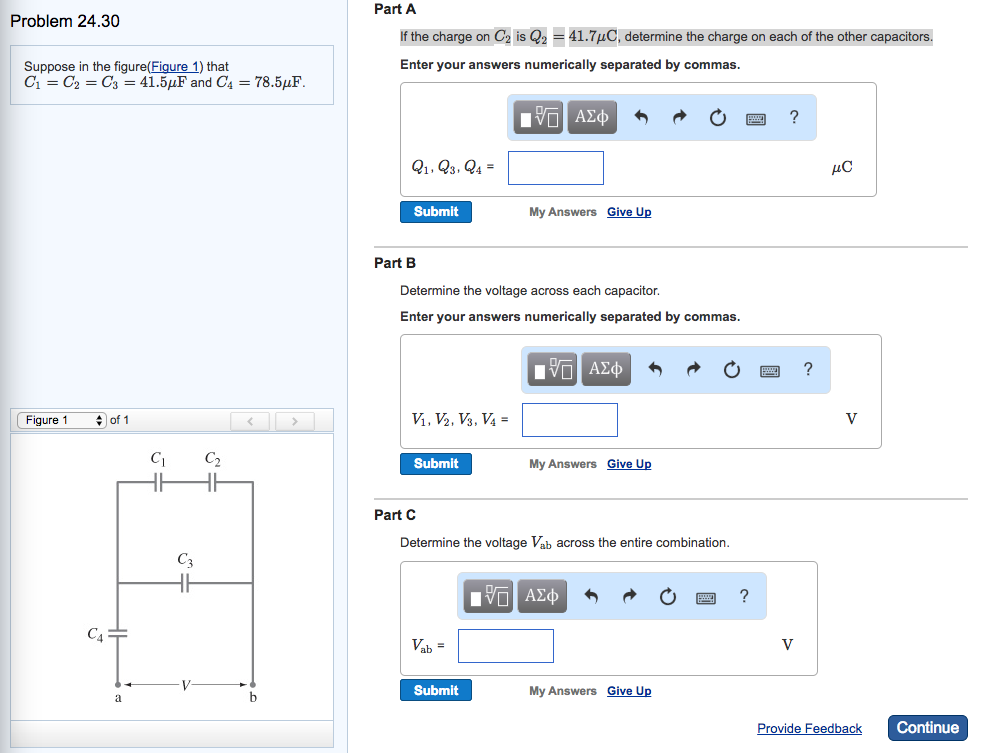Click the circuit diagram figure
Screen dimensions: 986x753
pyautogui.click(x=173, y=577)
